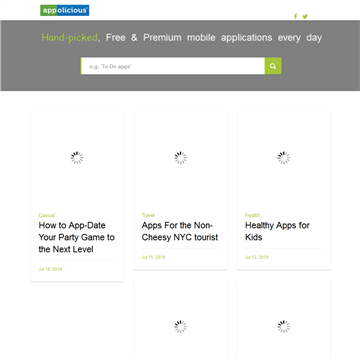Open the Twitter icon in header
This screenshot has width=360, height=360.
click(x=305, y=16)
